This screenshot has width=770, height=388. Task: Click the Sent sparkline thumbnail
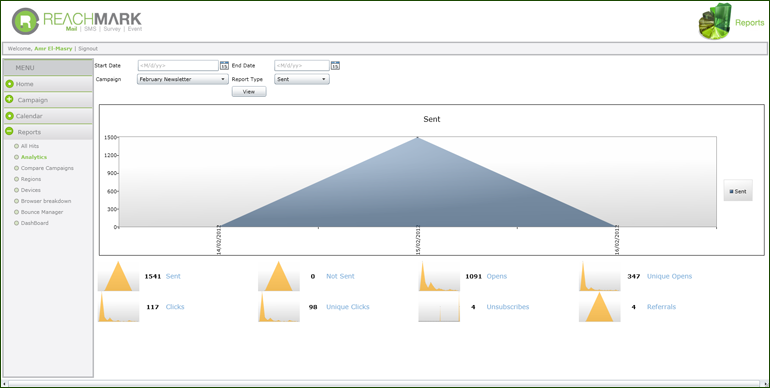click(x=118, y=276)
